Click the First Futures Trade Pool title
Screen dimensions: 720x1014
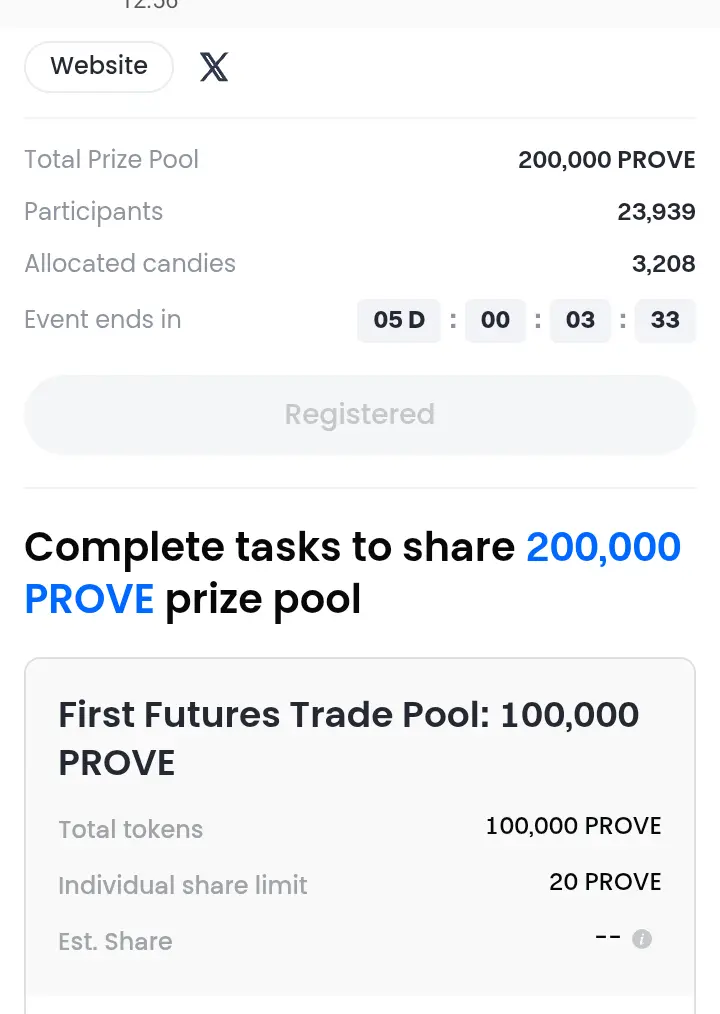tap(349, 739)
